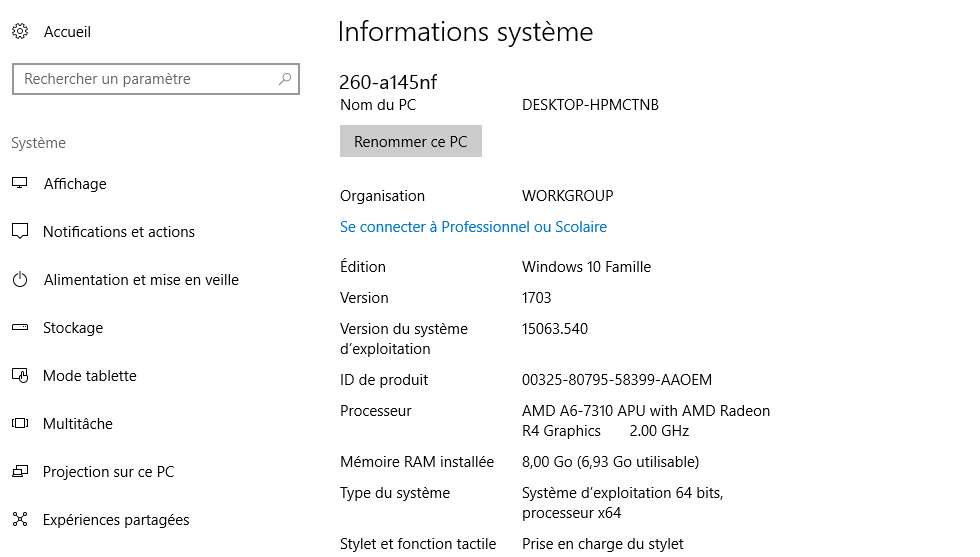The image size is (980, 557).
Task: Click the Stockage drive icon
Action: (20, 328)
